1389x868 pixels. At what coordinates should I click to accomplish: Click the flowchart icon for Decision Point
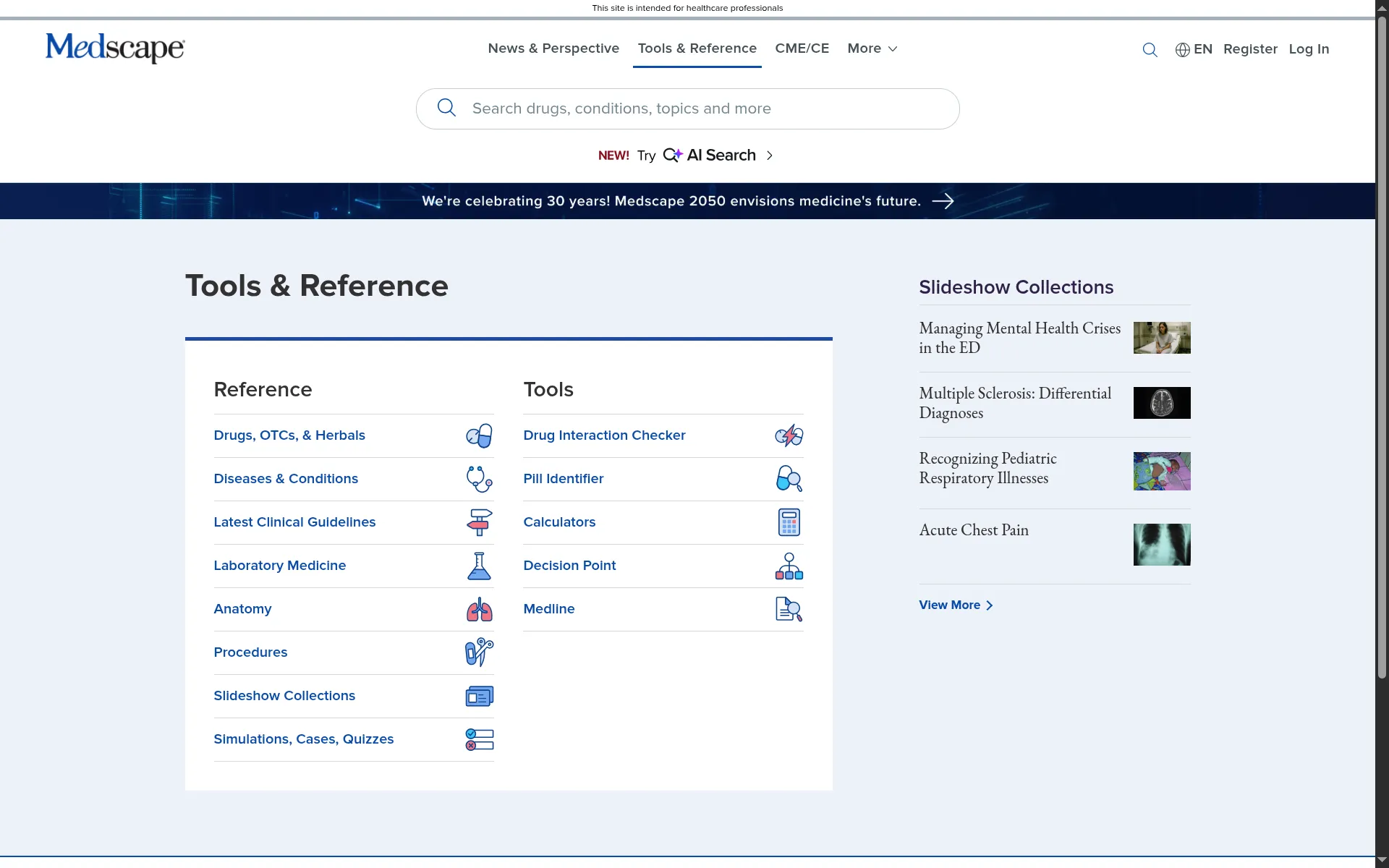[x=789, y=566]
